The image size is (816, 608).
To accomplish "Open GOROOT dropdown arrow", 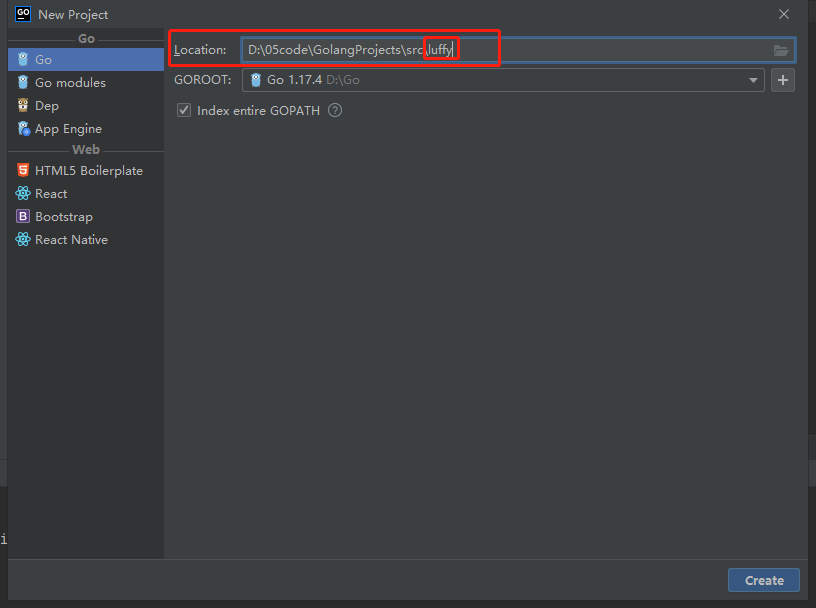I will point(753,80).
